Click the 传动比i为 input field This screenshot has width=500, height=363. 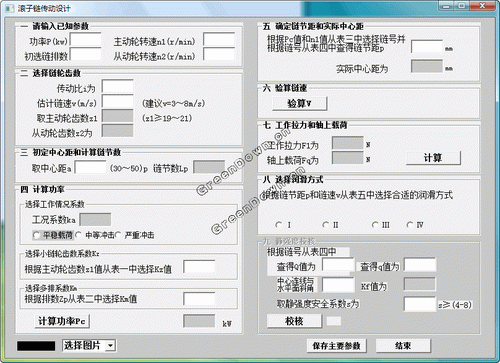click(117, 86)
